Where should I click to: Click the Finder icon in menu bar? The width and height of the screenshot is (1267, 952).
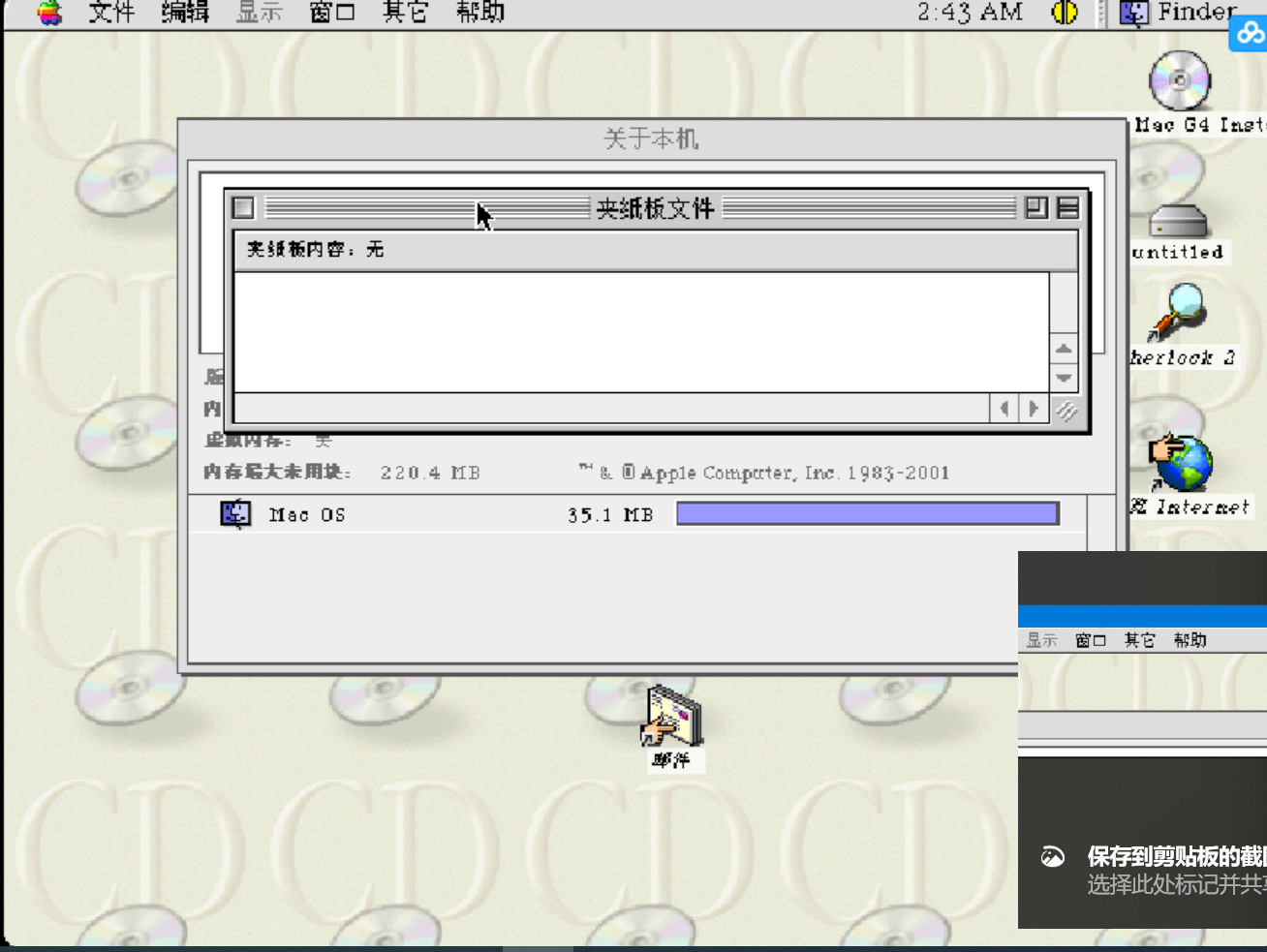tap(1132, 13)
